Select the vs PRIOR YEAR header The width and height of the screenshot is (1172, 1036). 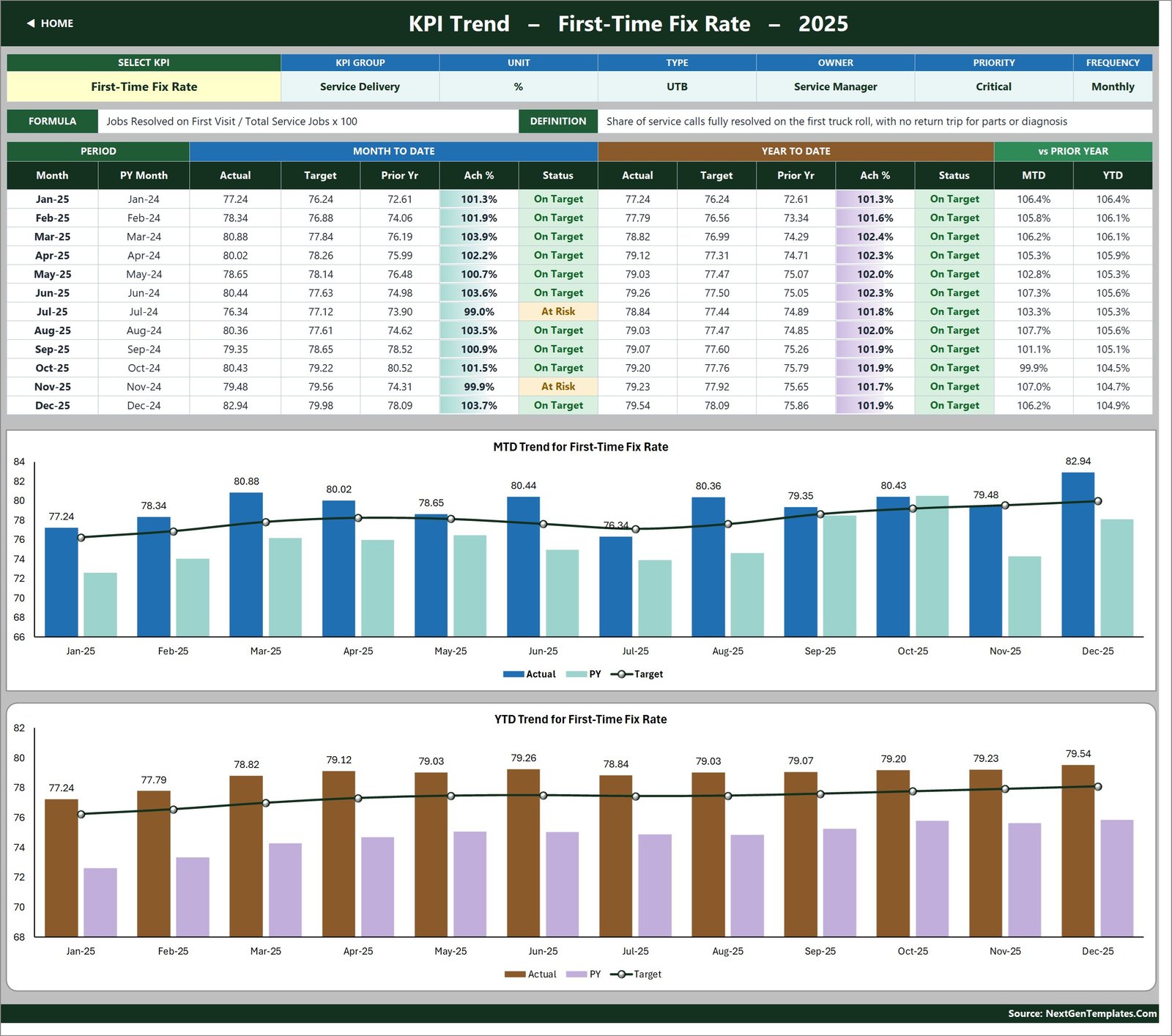(1073, 151)
